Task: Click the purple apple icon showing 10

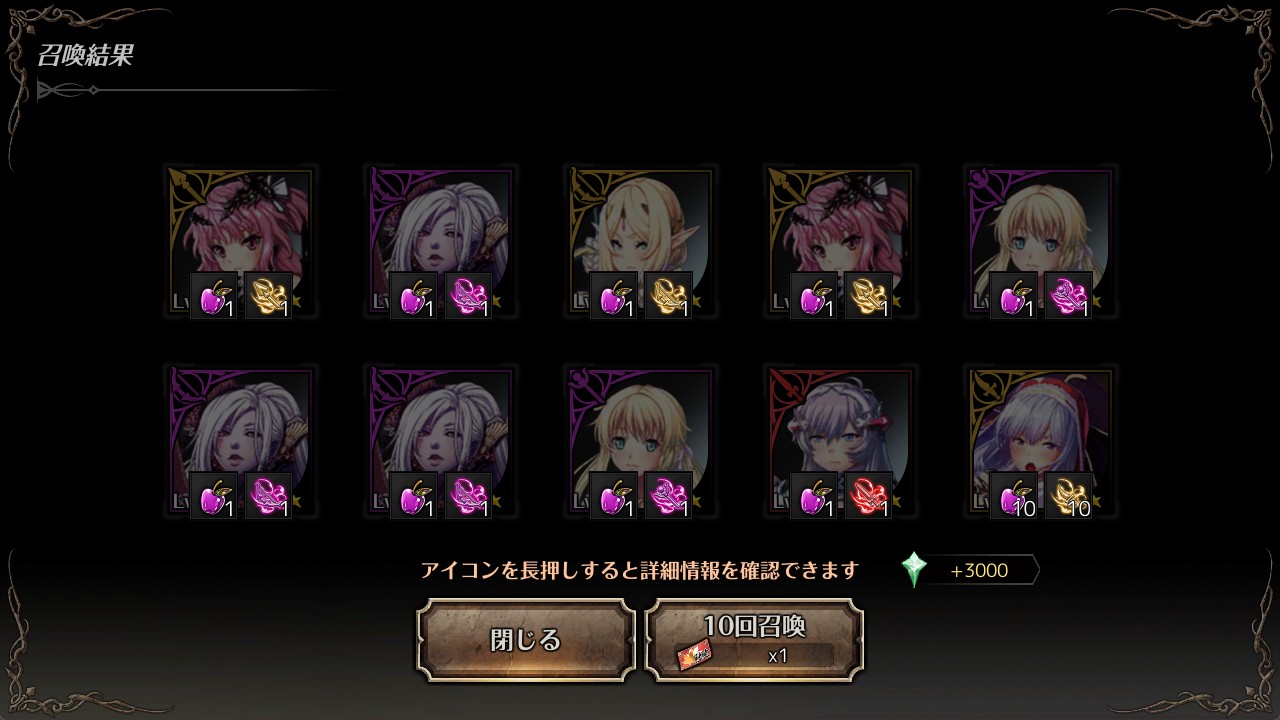Action: point(1014,496)
